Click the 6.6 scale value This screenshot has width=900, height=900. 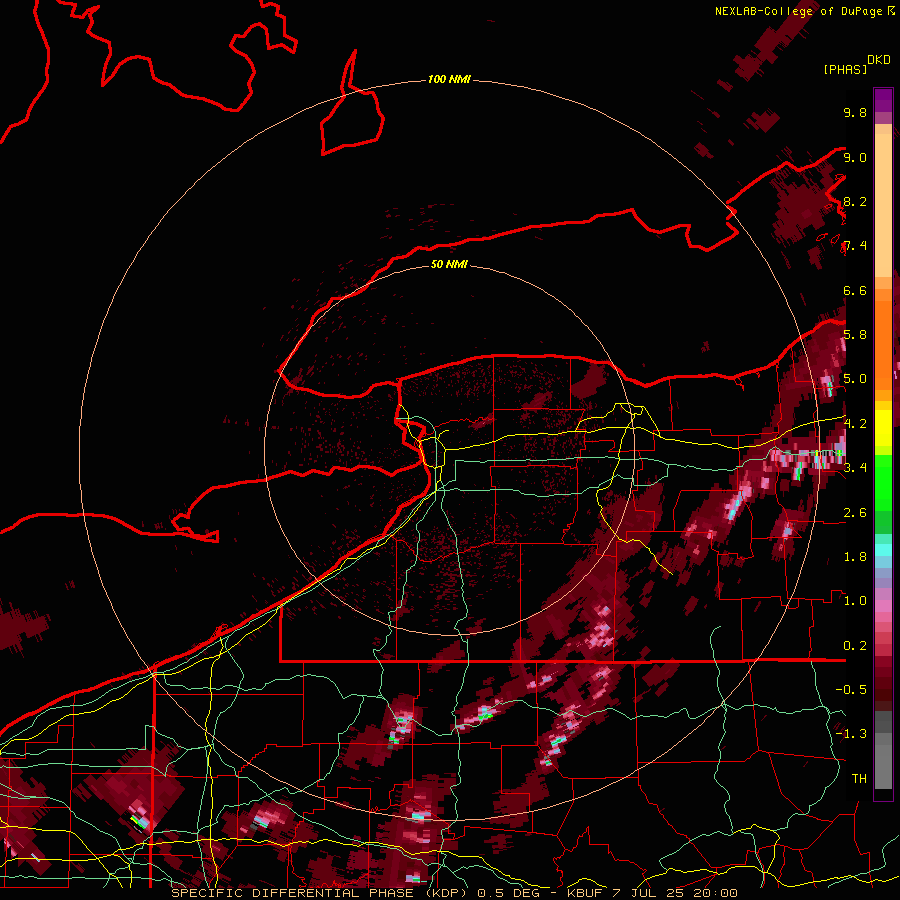855,290
